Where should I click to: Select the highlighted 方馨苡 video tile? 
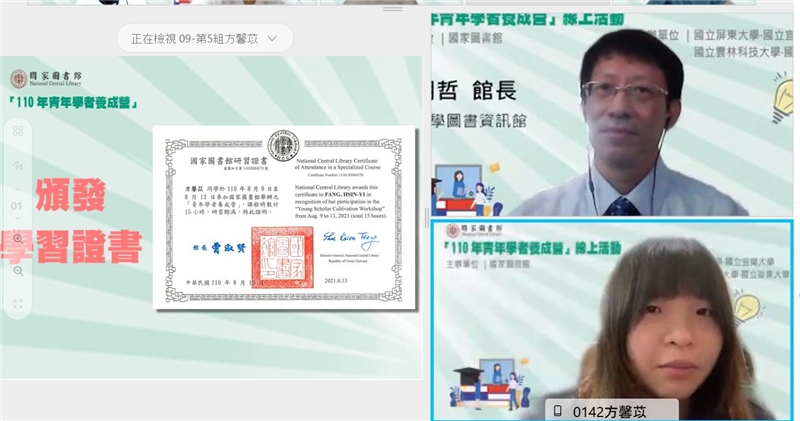coord(612,320)
